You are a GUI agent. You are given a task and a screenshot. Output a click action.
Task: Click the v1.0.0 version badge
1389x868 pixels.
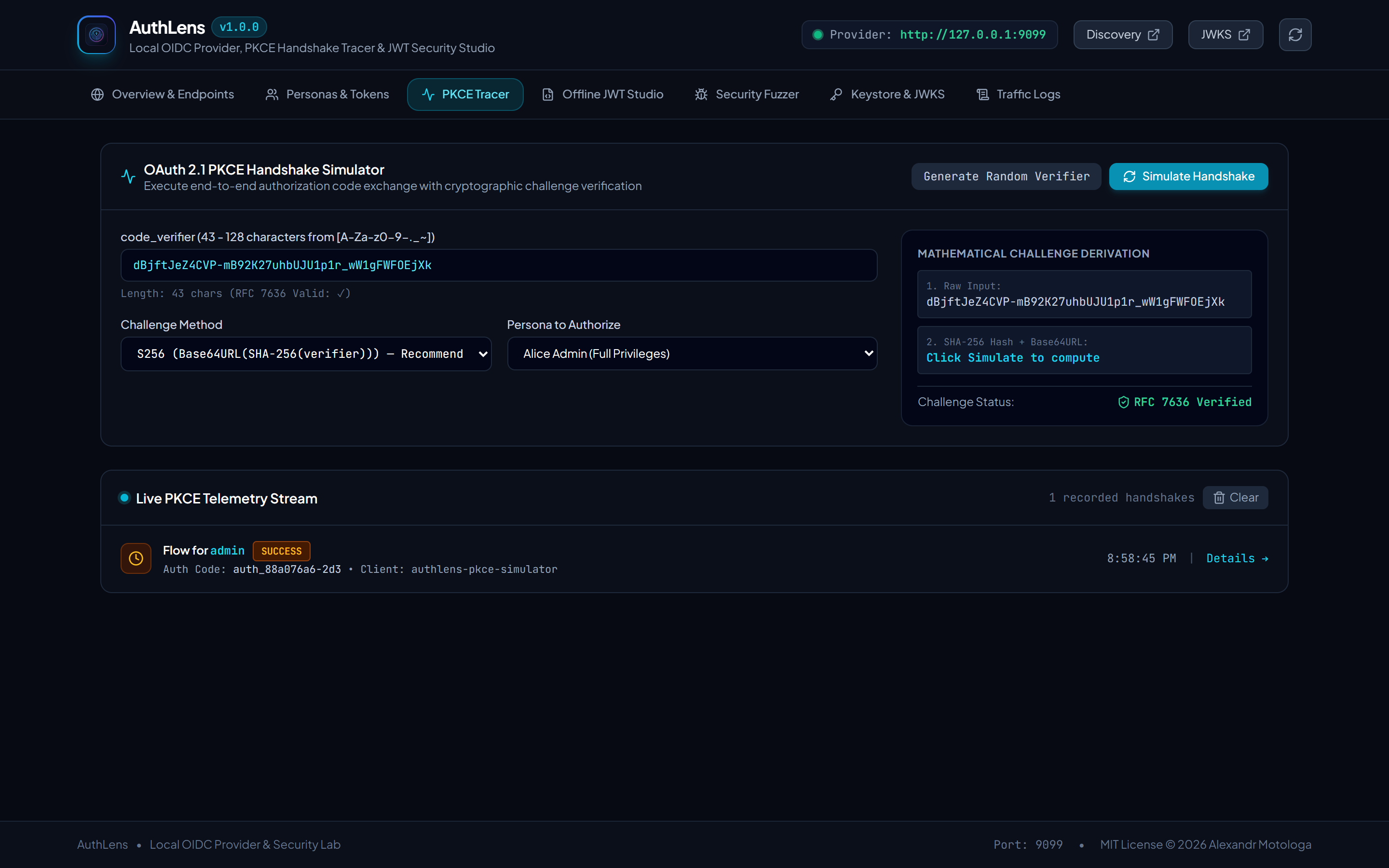239,27
